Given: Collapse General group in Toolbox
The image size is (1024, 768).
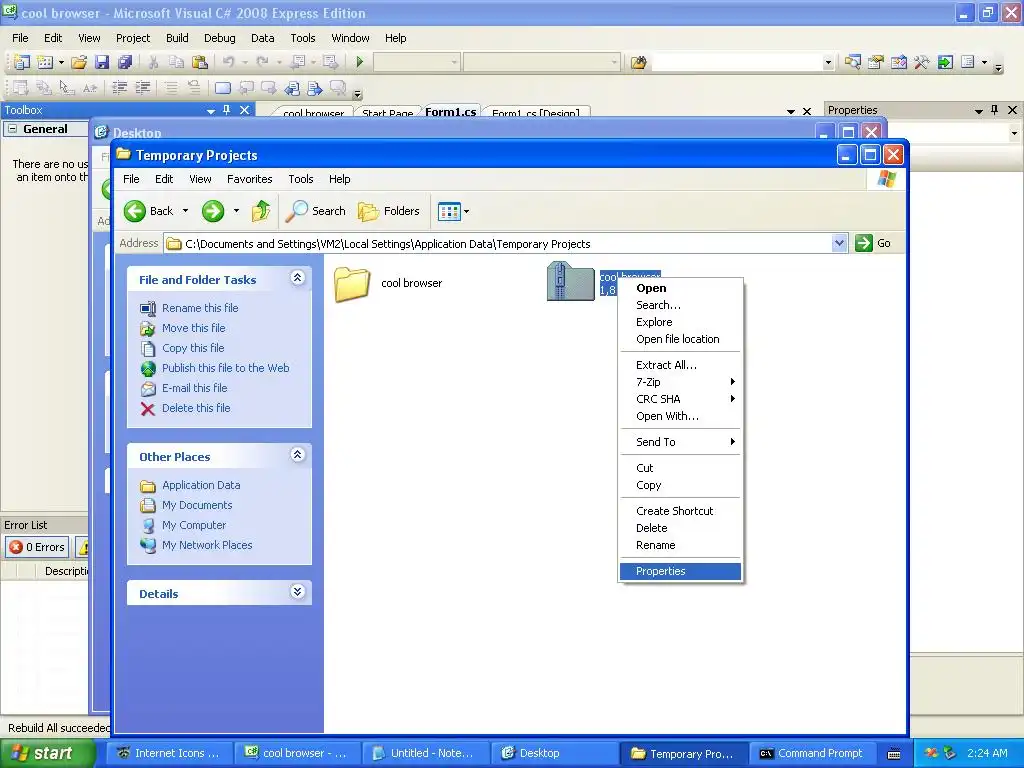Looking at the screenshot, I should [12, 129].
